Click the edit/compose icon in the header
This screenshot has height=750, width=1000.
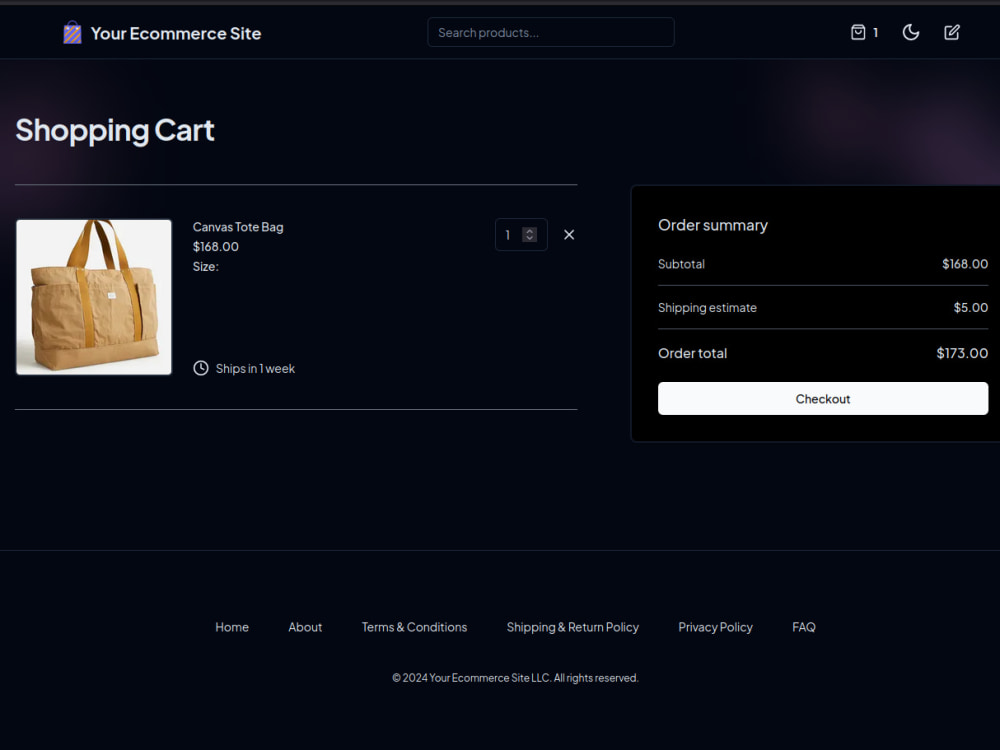tap(951, 32)
